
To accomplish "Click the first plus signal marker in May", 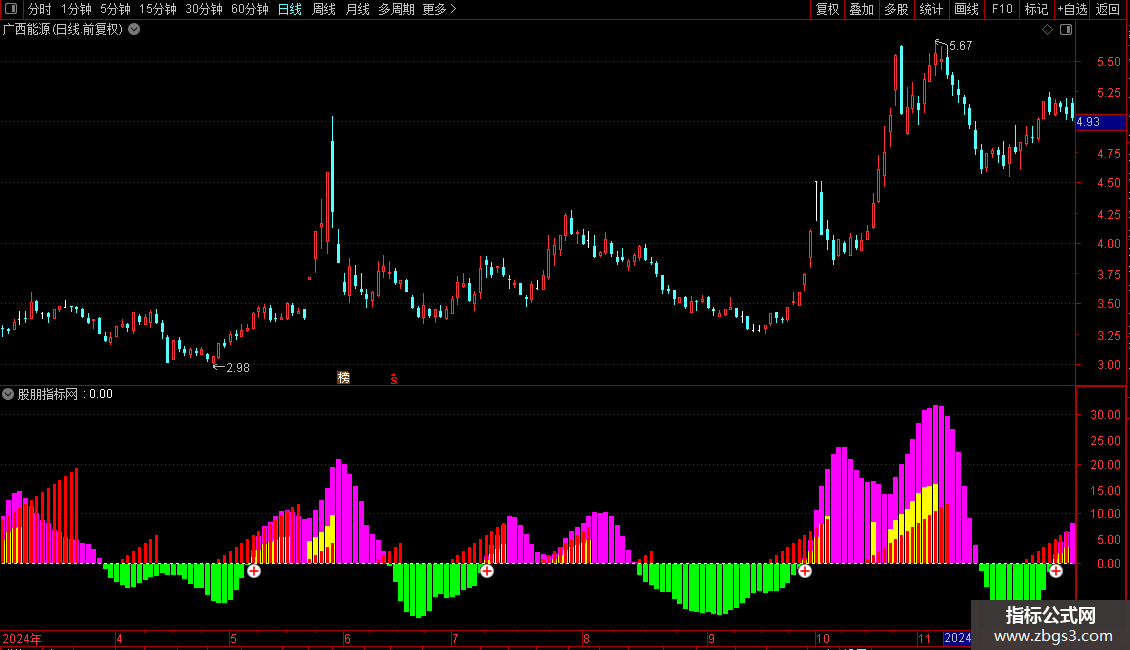I will coord(254,571).
